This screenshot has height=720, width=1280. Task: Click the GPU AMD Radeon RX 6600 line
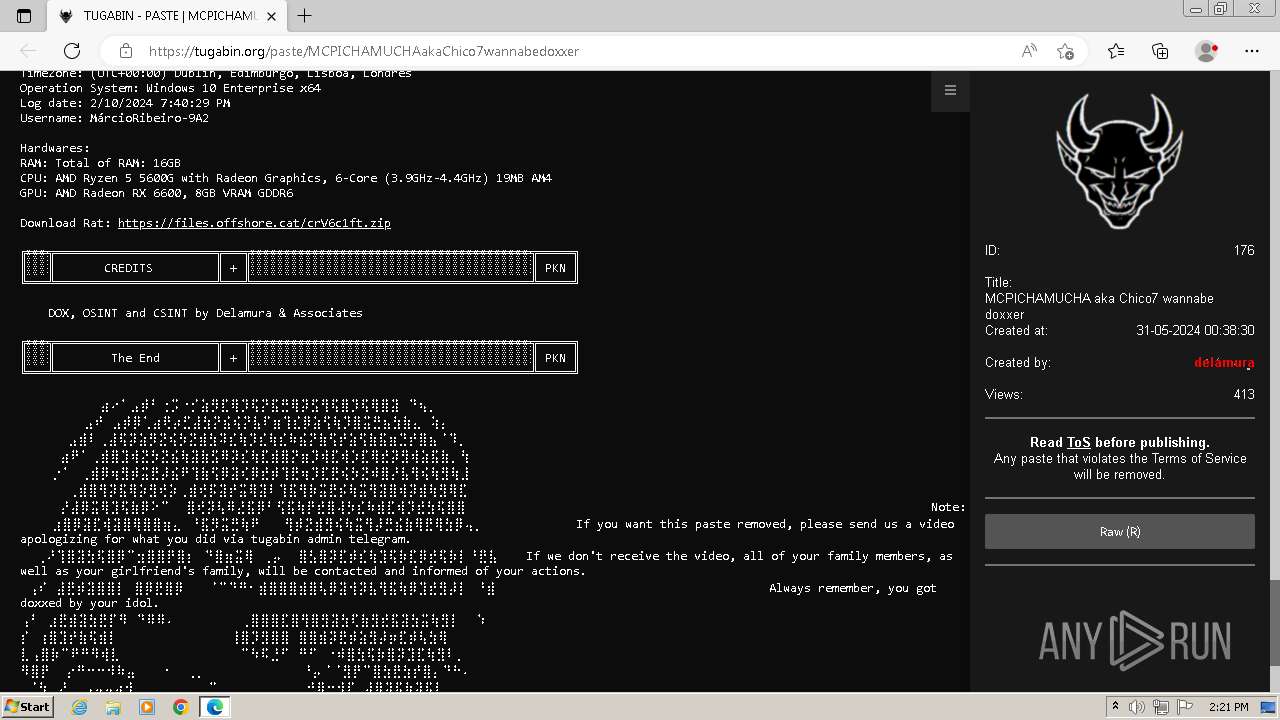(157, 193)
